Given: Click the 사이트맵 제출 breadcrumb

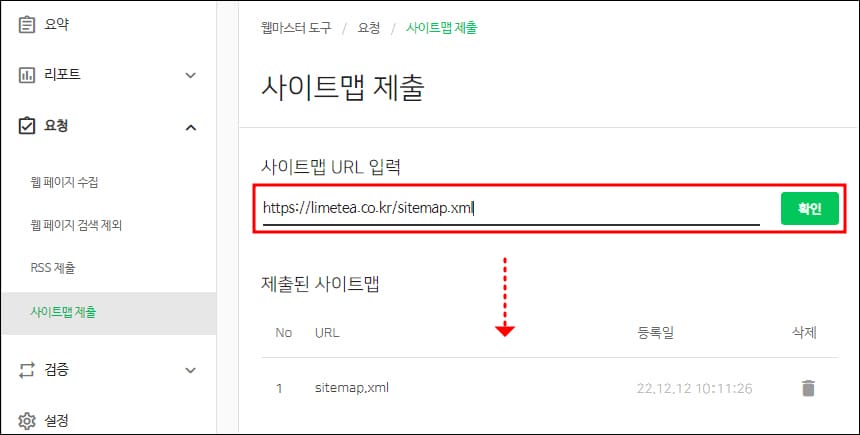Looking at the screenshot, I should click(x=442, y=28).
